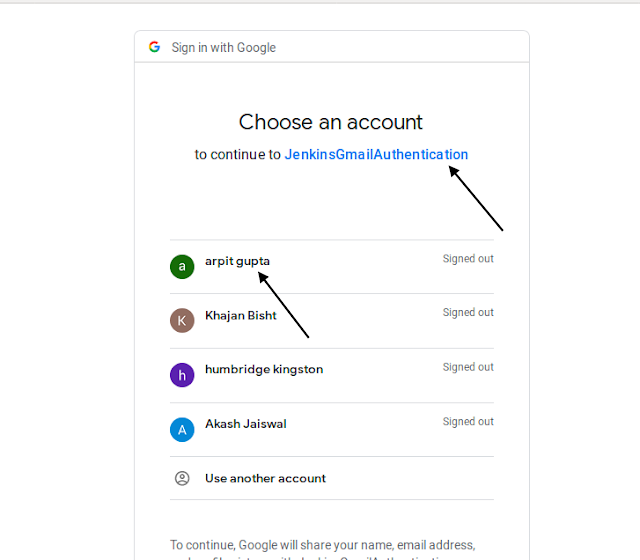Click Akash Jaiswal's blue "A" avatar
Viewport: 640px width, 560px height.
point(181,429)
